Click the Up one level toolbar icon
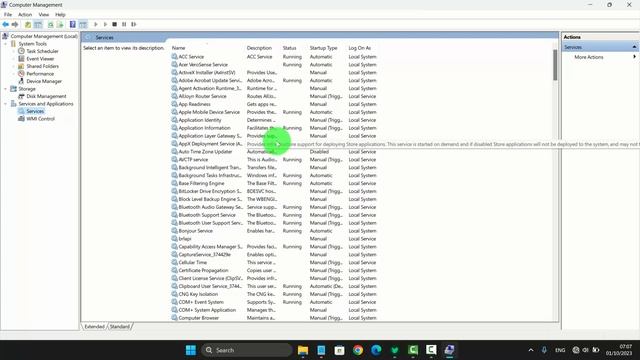This screenshot has height=360, width=640. coord(28,24)
